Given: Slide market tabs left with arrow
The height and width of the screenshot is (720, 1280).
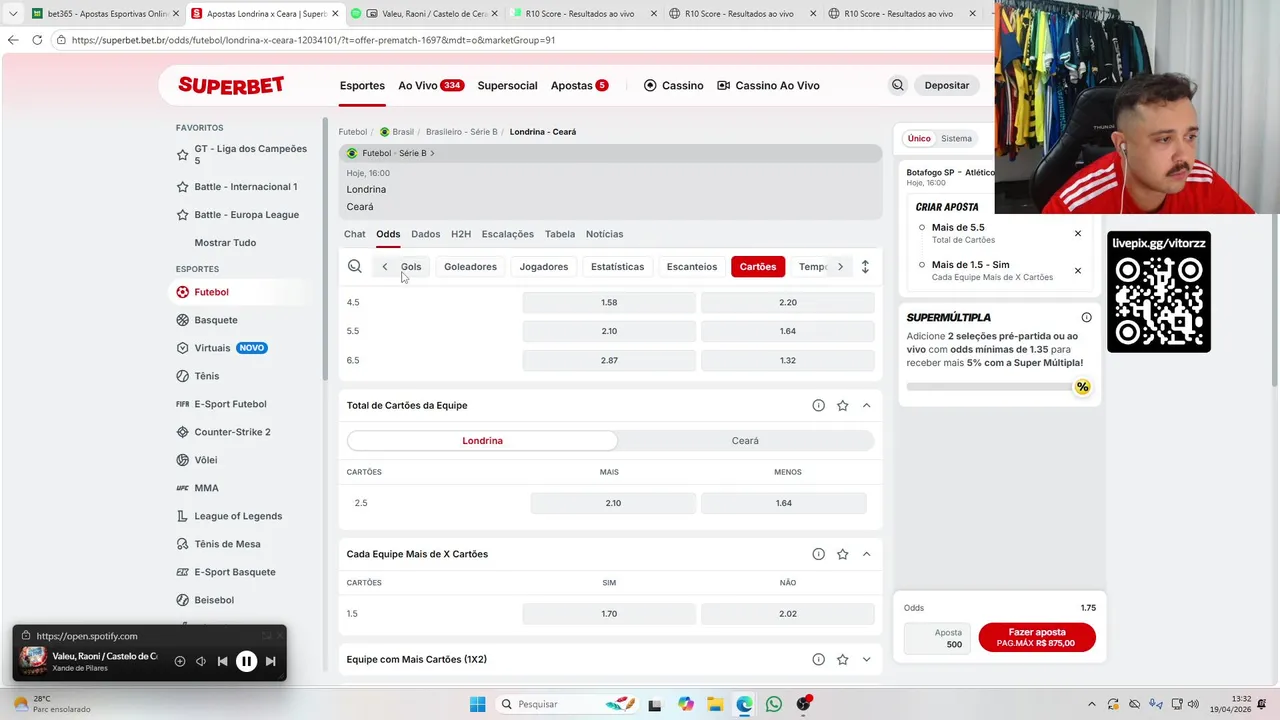Looking at the screenshot, I should click(385, 267).
